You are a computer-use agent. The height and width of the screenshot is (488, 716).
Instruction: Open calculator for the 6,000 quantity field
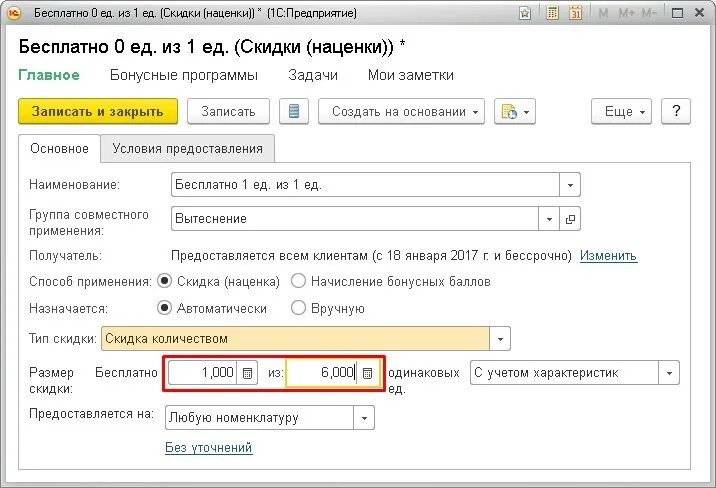(368, 373)
